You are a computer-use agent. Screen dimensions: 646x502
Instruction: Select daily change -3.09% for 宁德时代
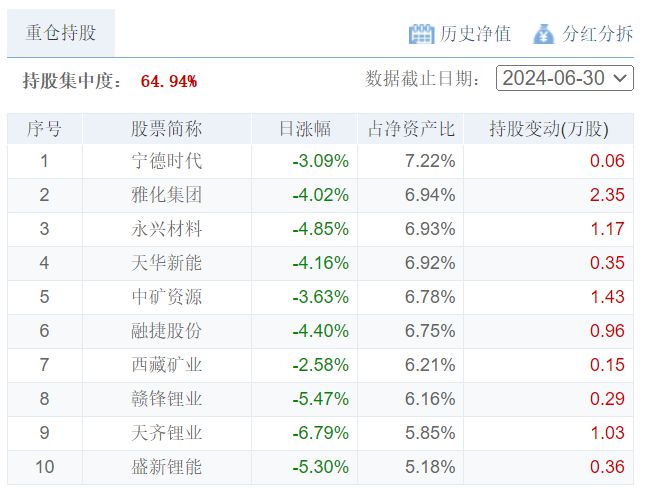321,161
